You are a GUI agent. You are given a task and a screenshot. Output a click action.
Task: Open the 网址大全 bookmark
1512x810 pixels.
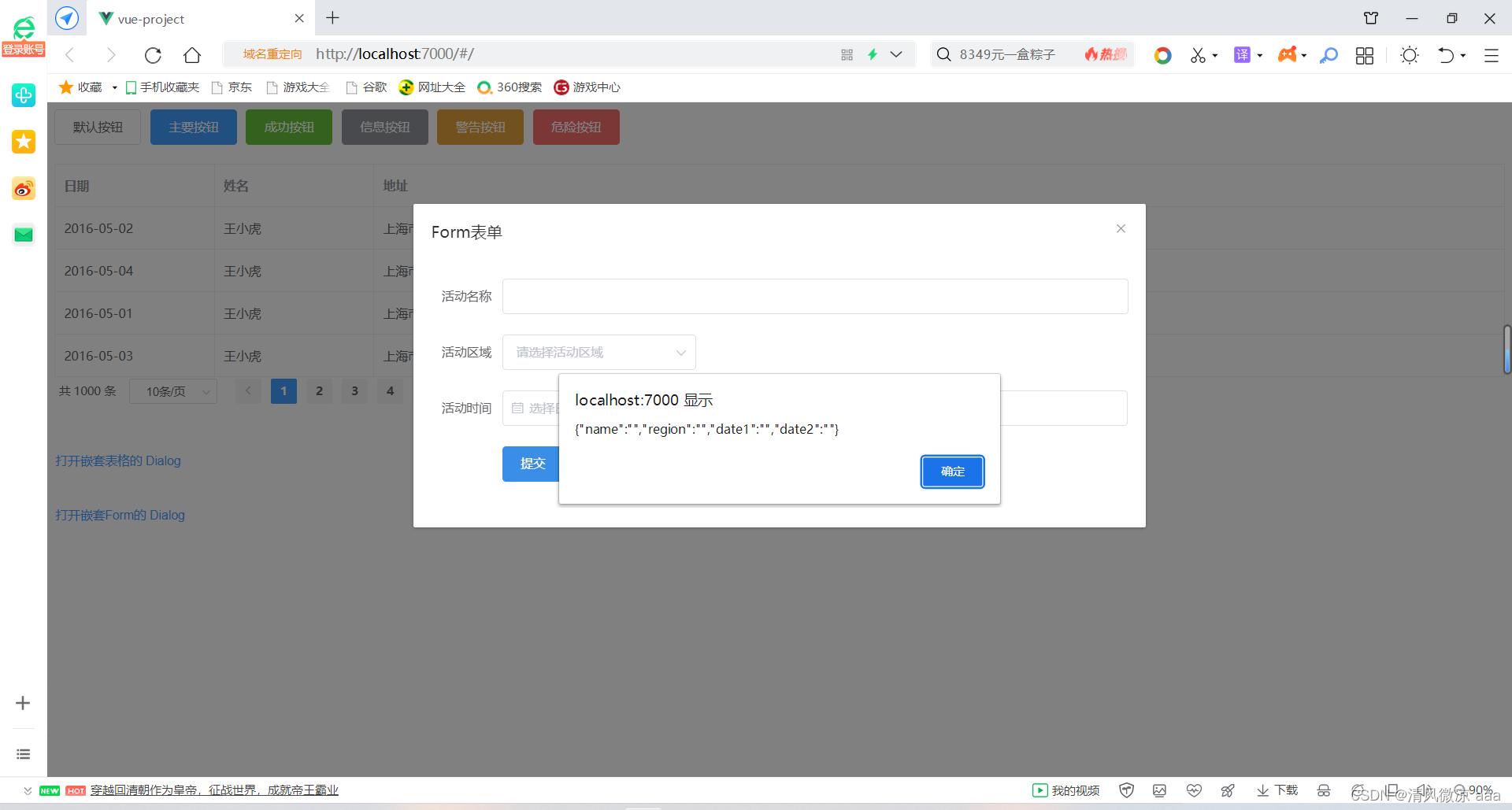point(432,87)
